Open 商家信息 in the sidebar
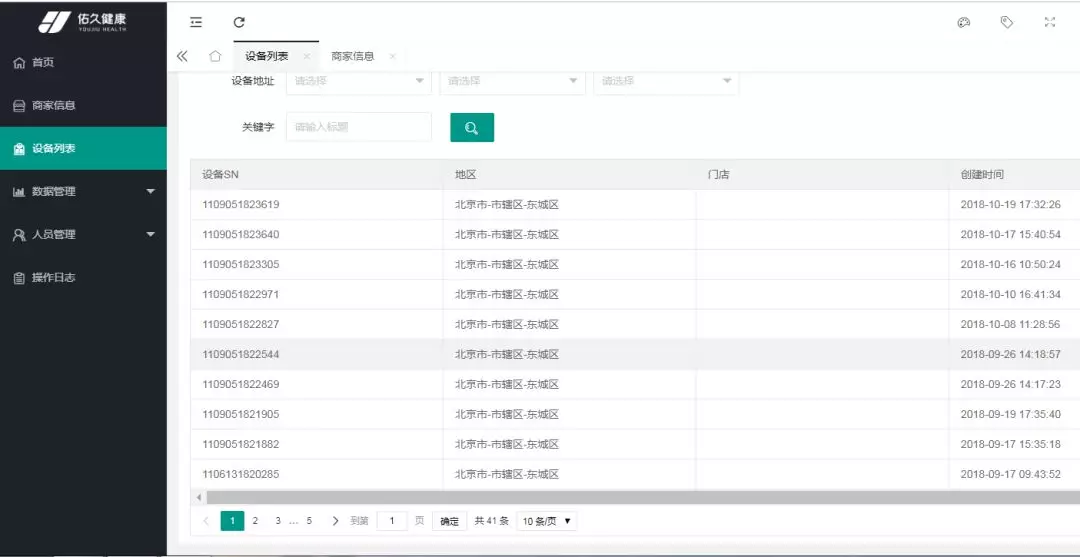Image resolution: width=1080 pixels, height=557 pixels. pos(83,105)
